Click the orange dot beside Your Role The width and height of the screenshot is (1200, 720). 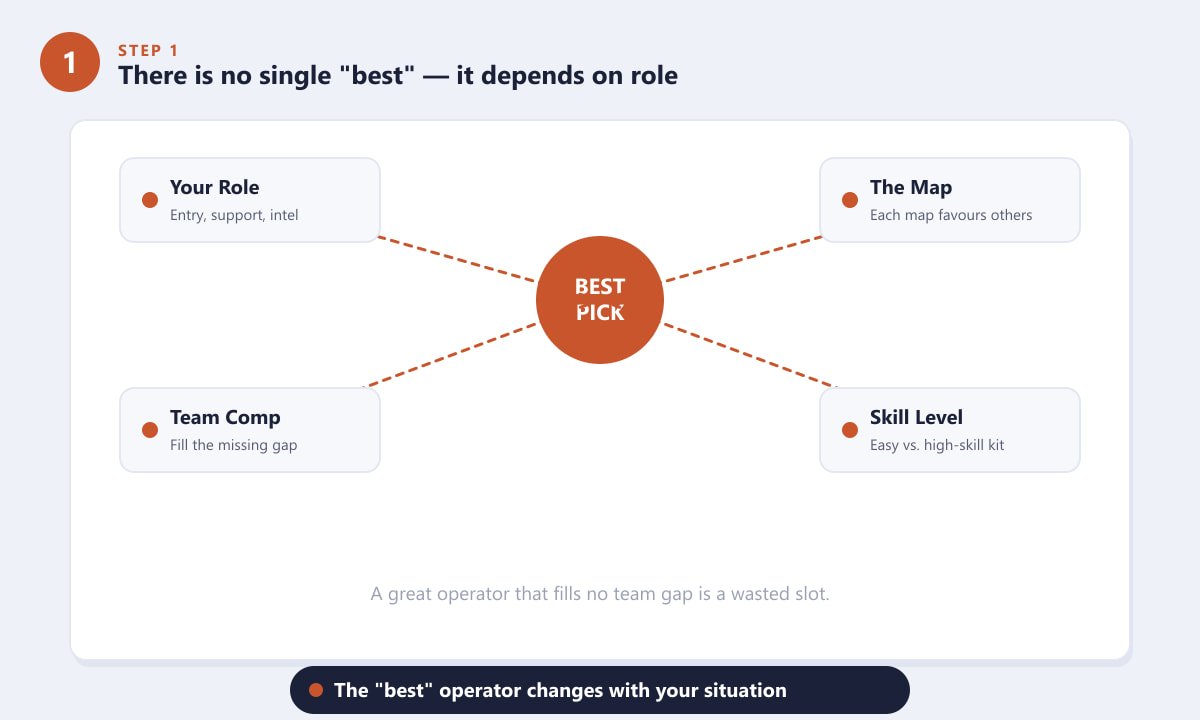point(150,200)
